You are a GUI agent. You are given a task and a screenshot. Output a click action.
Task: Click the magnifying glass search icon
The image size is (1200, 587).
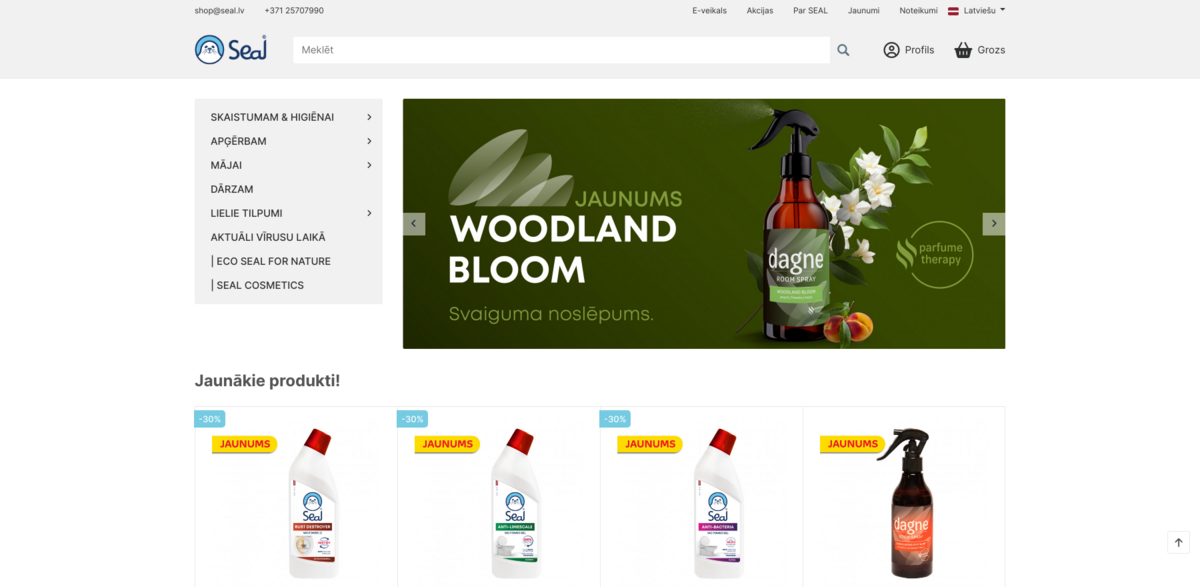(843, 50)
